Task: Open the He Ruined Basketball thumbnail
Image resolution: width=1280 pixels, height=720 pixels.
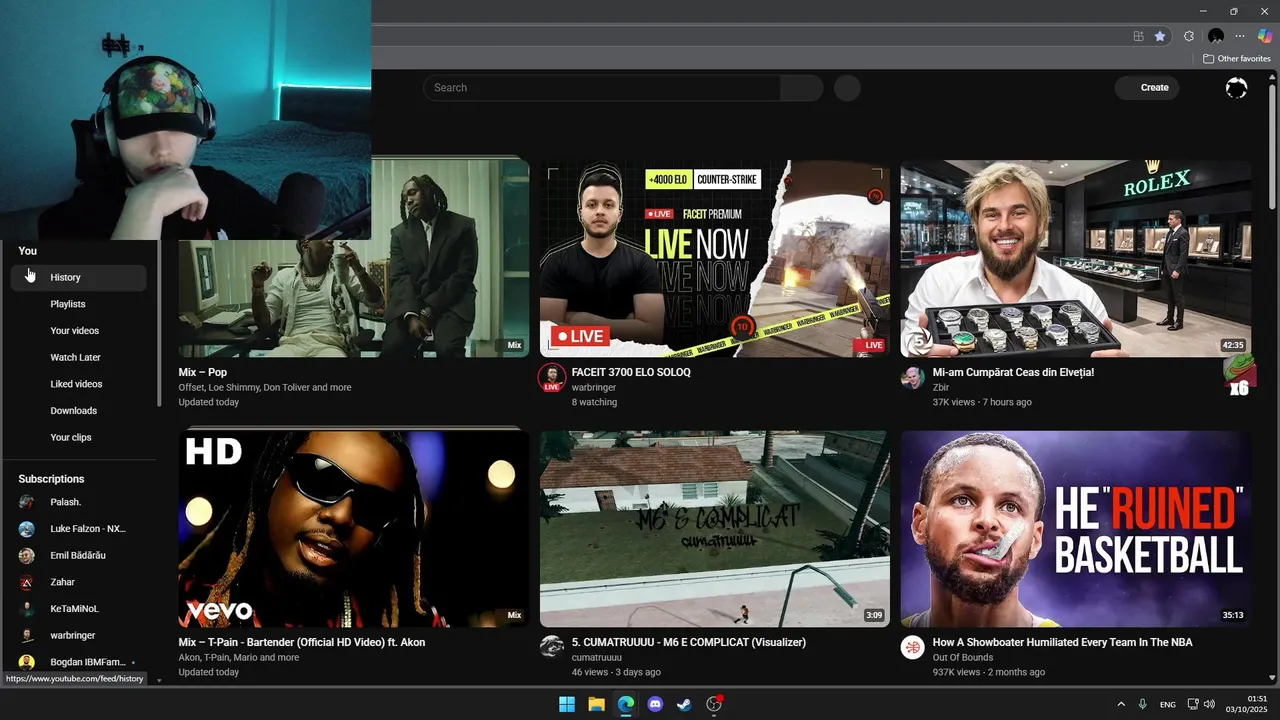Action: 1076,529
